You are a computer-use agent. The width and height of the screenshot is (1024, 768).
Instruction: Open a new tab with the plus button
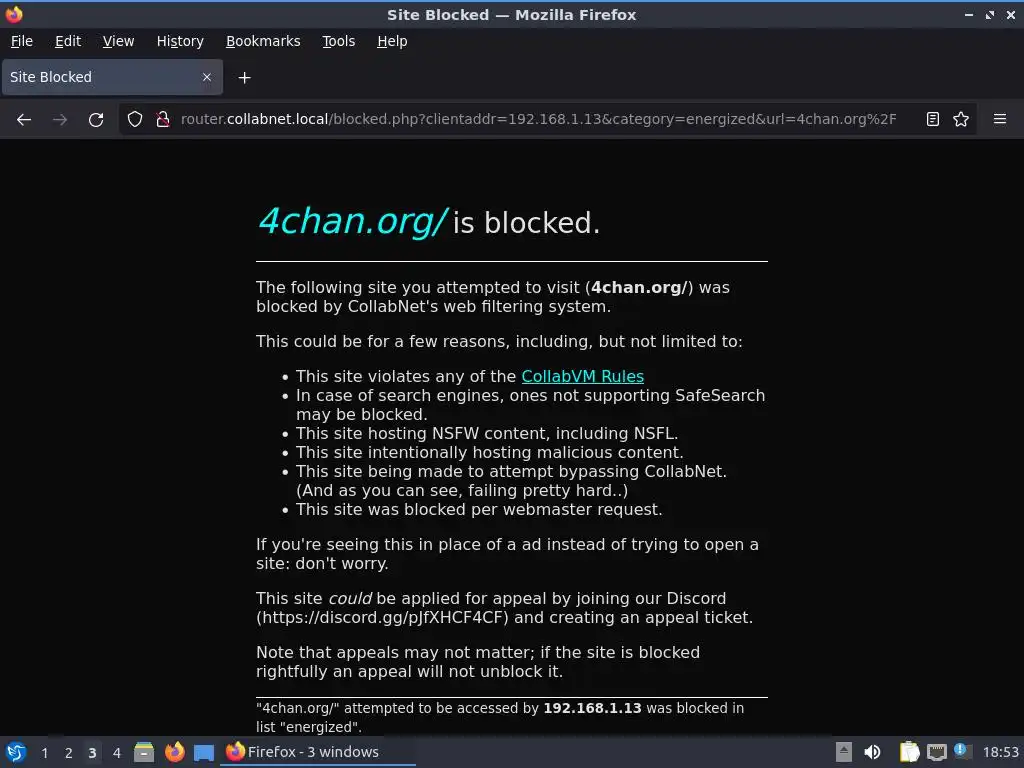(x=244, y=78)
